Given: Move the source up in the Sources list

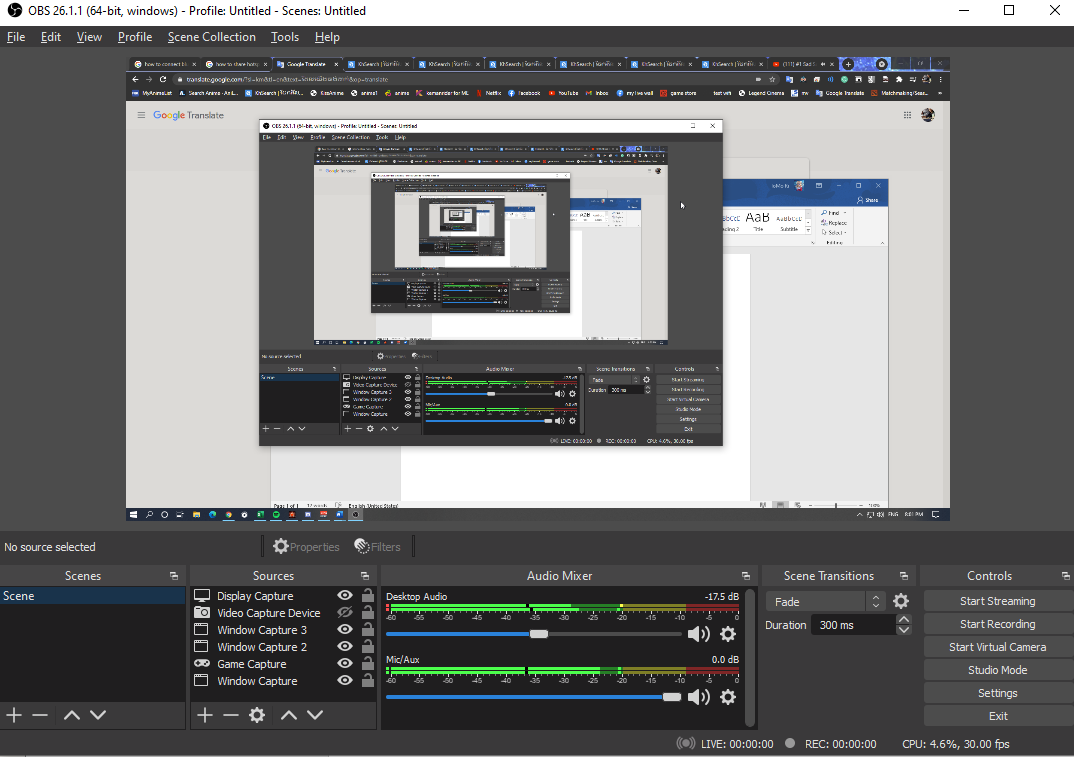Looking at the screenshot, I should pos(289,715).
